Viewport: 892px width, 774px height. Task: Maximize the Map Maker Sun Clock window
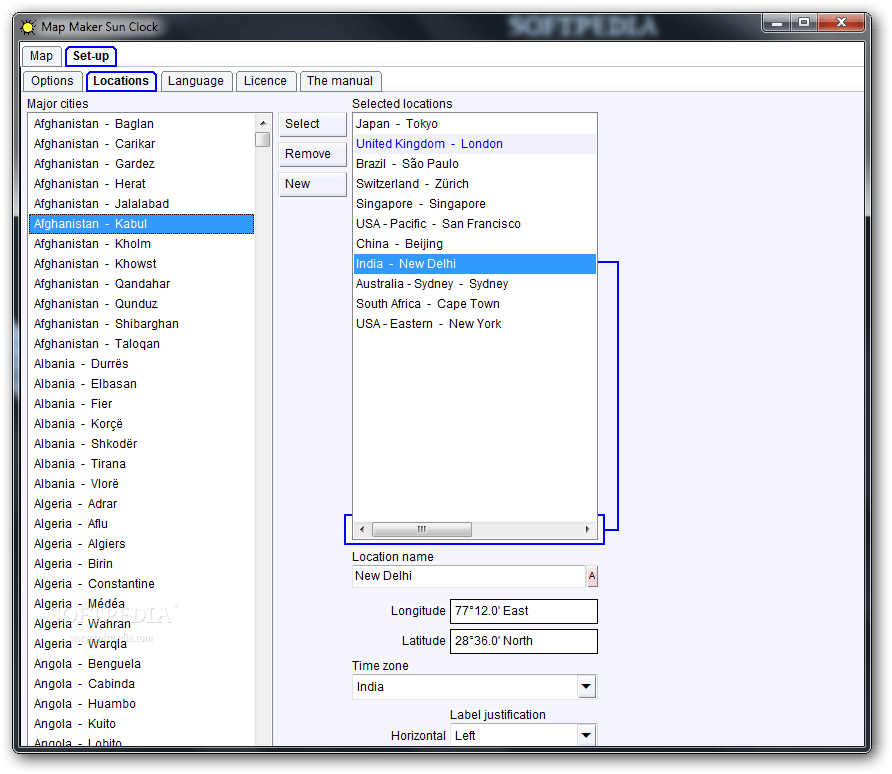click(804, 23)
